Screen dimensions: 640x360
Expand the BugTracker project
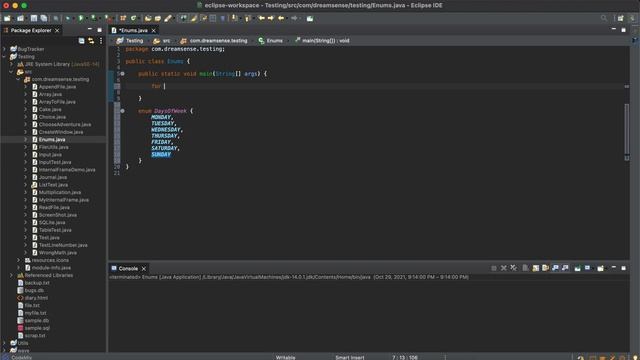coord(4,49)
